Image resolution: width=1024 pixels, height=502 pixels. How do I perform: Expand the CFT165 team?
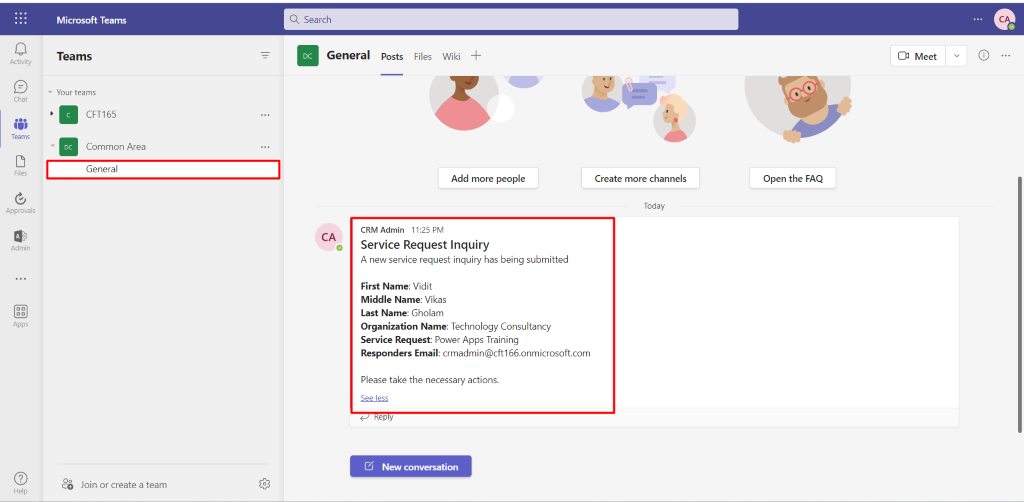coord(52,115)
